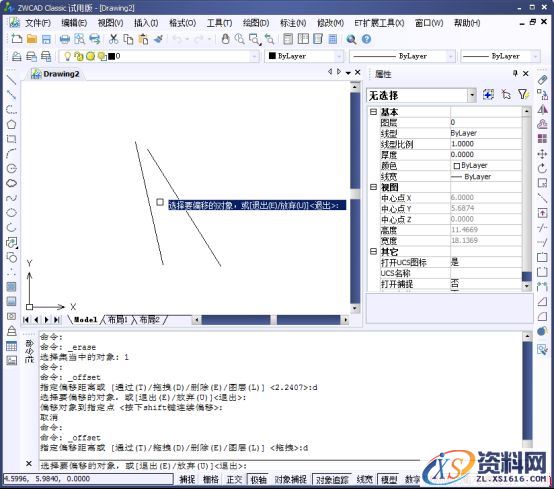
Task: Jump to first layout tab arrow
Action: [x=26, y=320]
